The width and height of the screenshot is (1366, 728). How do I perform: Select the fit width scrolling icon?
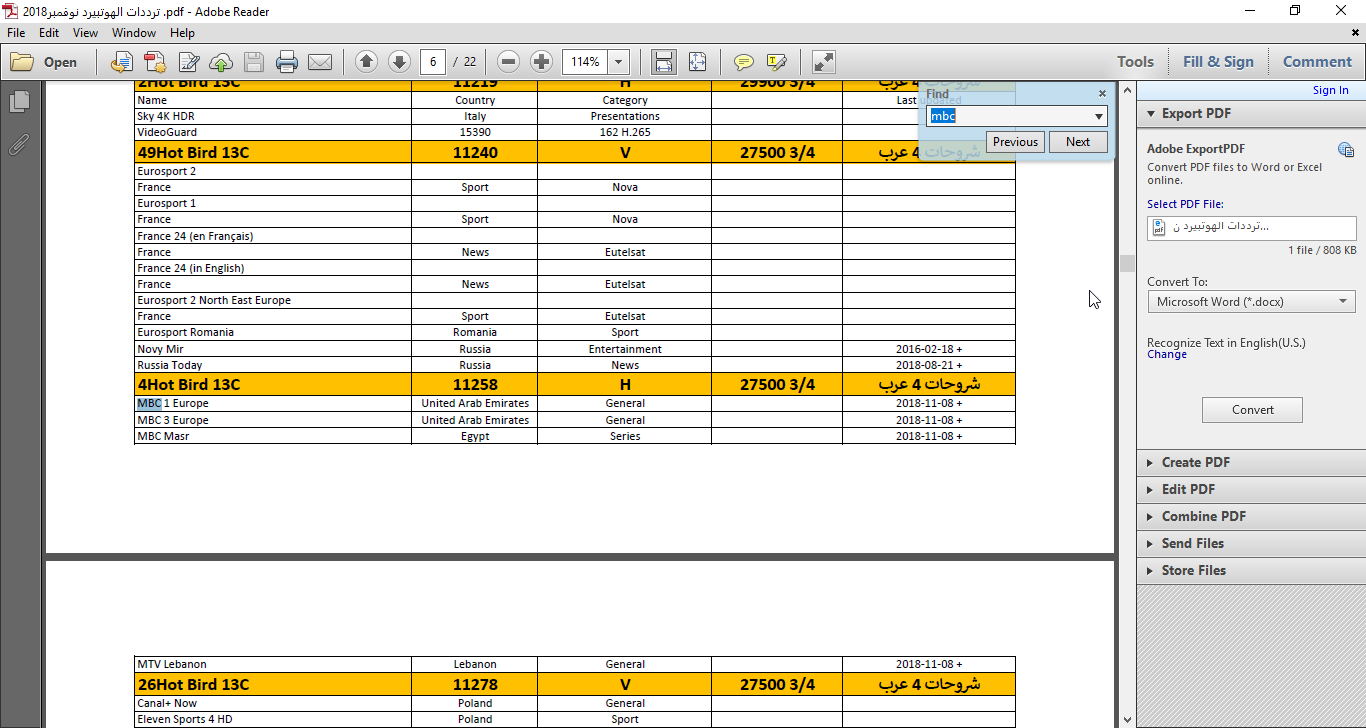coord(663,62)
